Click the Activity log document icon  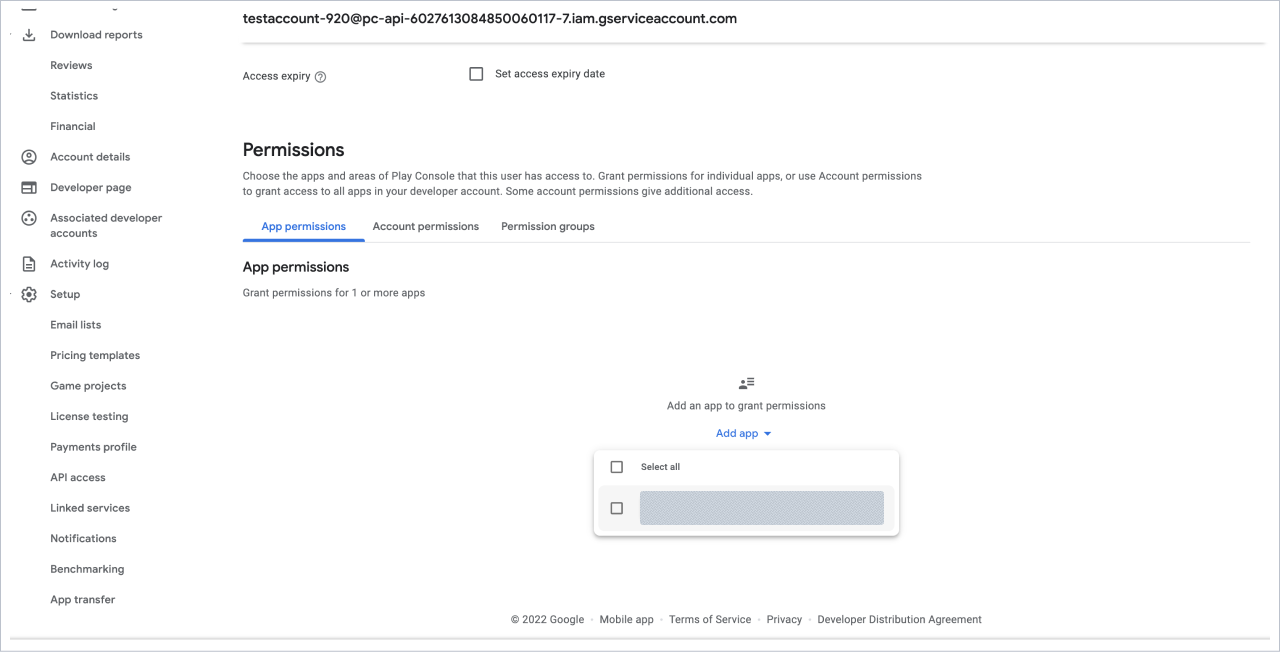29,264
